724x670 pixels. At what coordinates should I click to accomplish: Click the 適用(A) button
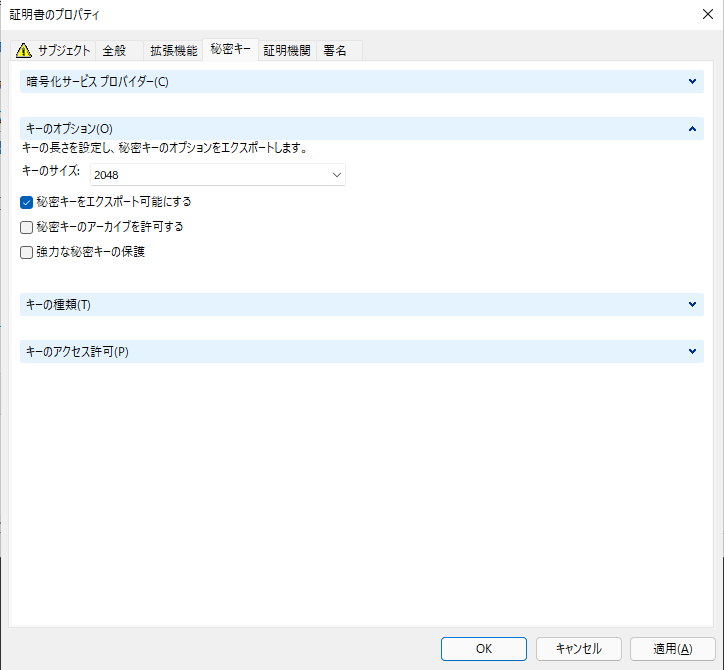point(673,649)
